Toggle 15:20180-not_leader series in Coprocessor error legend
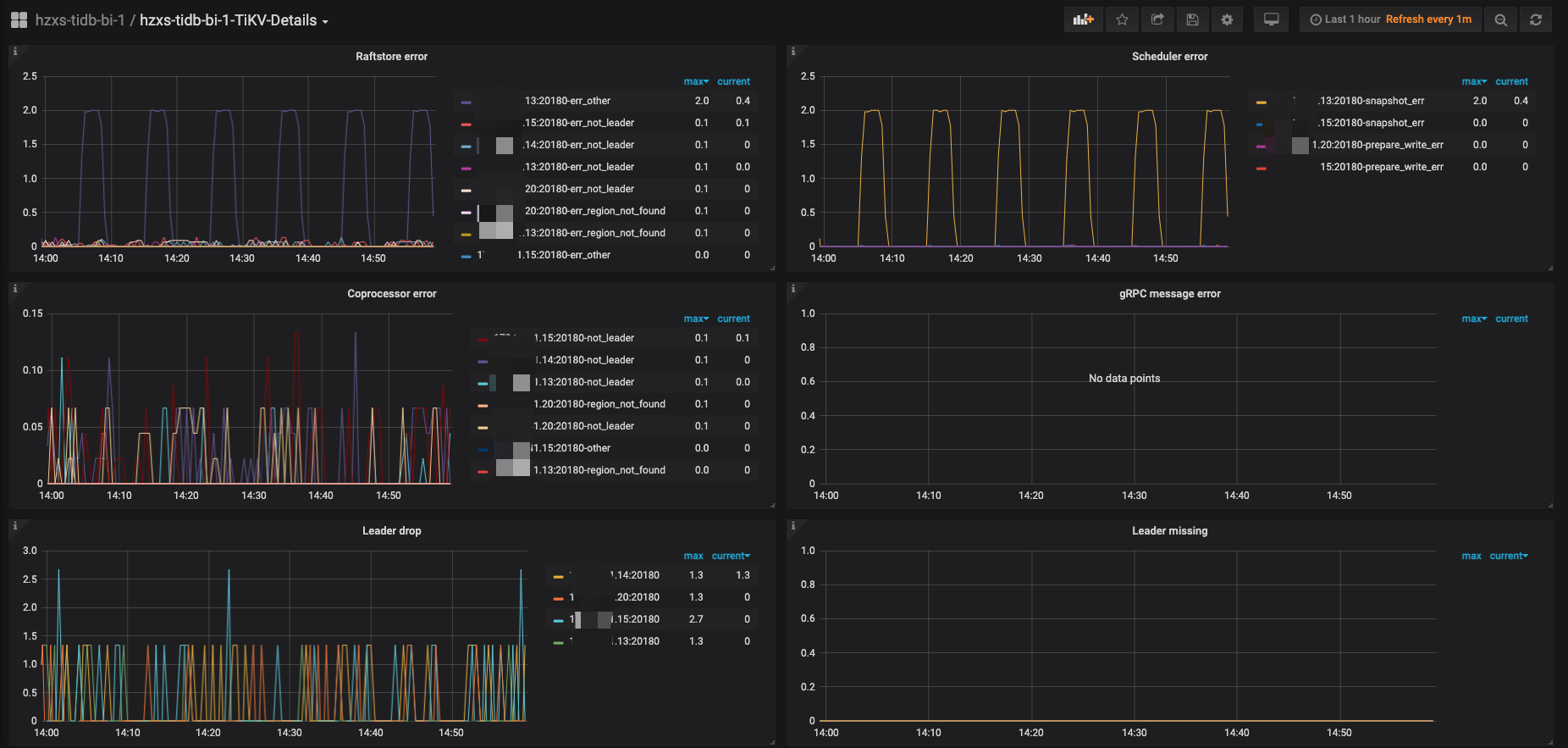 pyautogui.click(x=583, y=338)
